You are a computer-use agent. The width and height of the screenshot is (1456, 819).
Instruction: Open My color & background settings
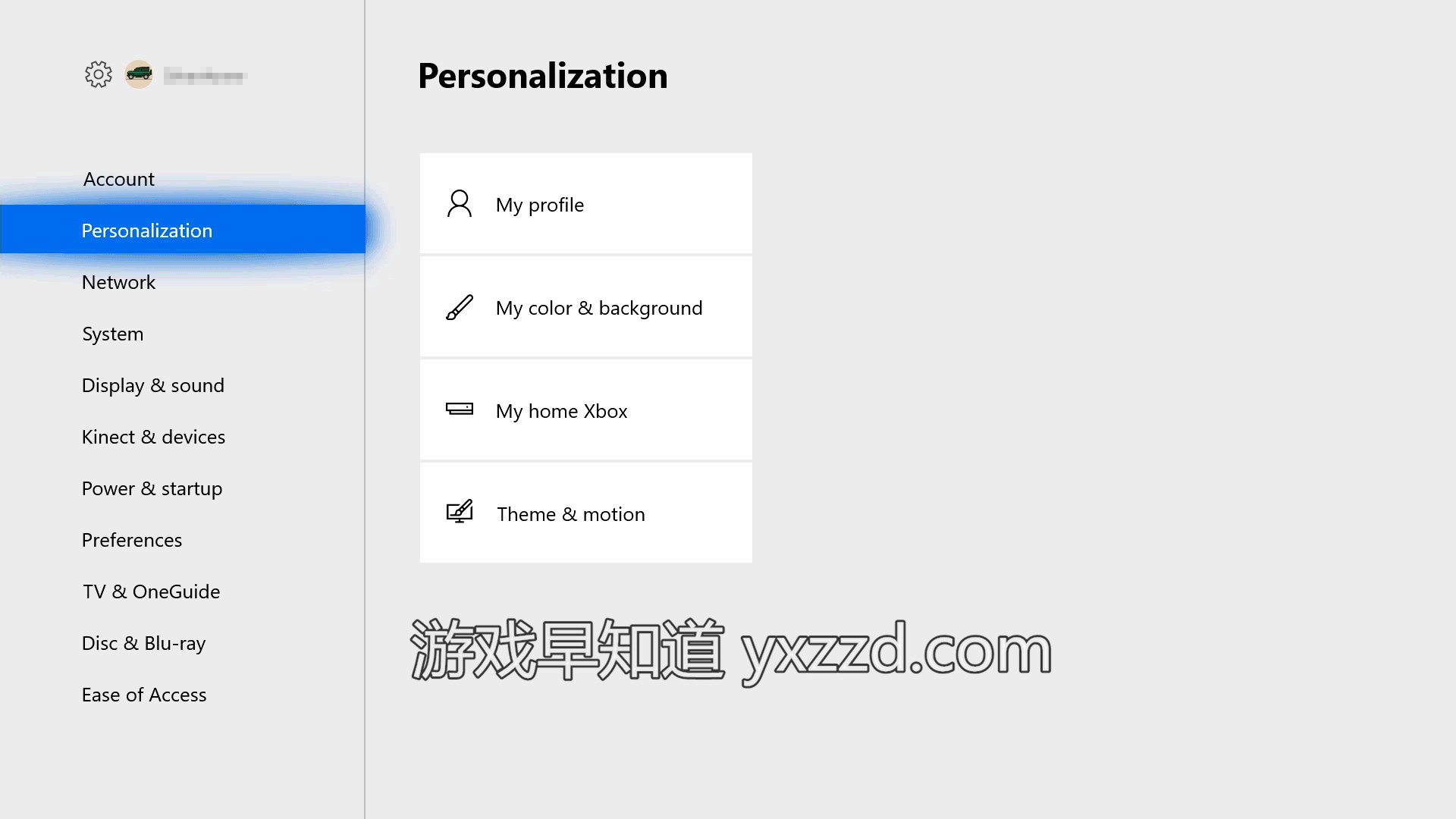[x=586, y=306]
